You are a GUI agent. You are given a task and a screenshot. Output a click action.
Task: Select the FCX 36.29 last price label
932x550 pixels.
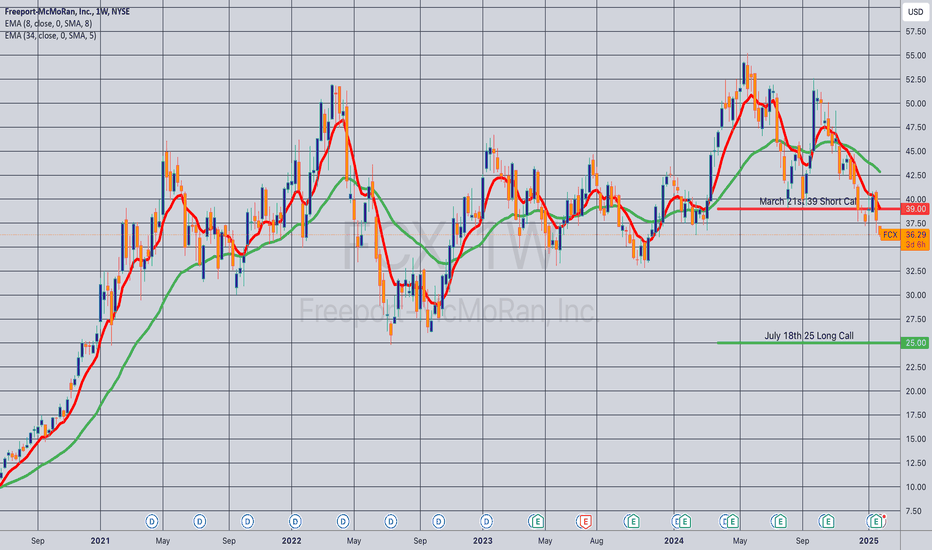[x=904, y=235]
